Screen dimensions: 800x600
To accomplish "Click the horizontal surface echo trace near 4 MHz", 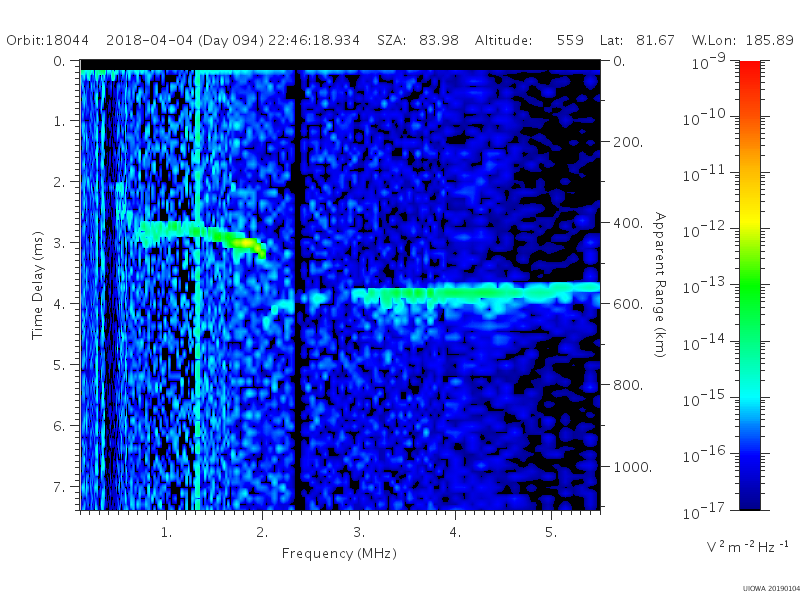I will (x=474, y=293).
